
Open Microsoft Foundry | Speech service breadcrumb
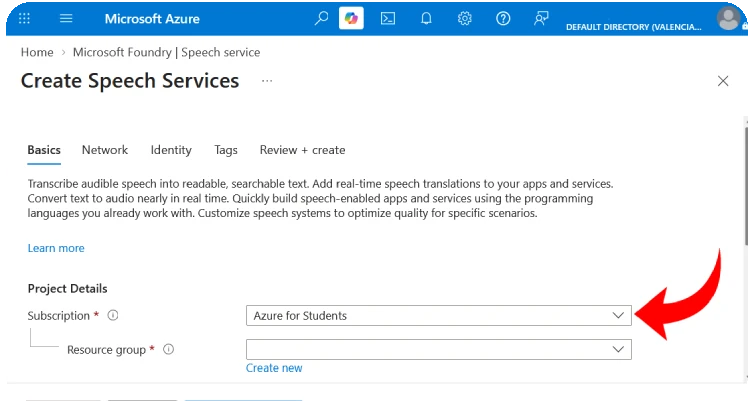click(x=166, y=52)
